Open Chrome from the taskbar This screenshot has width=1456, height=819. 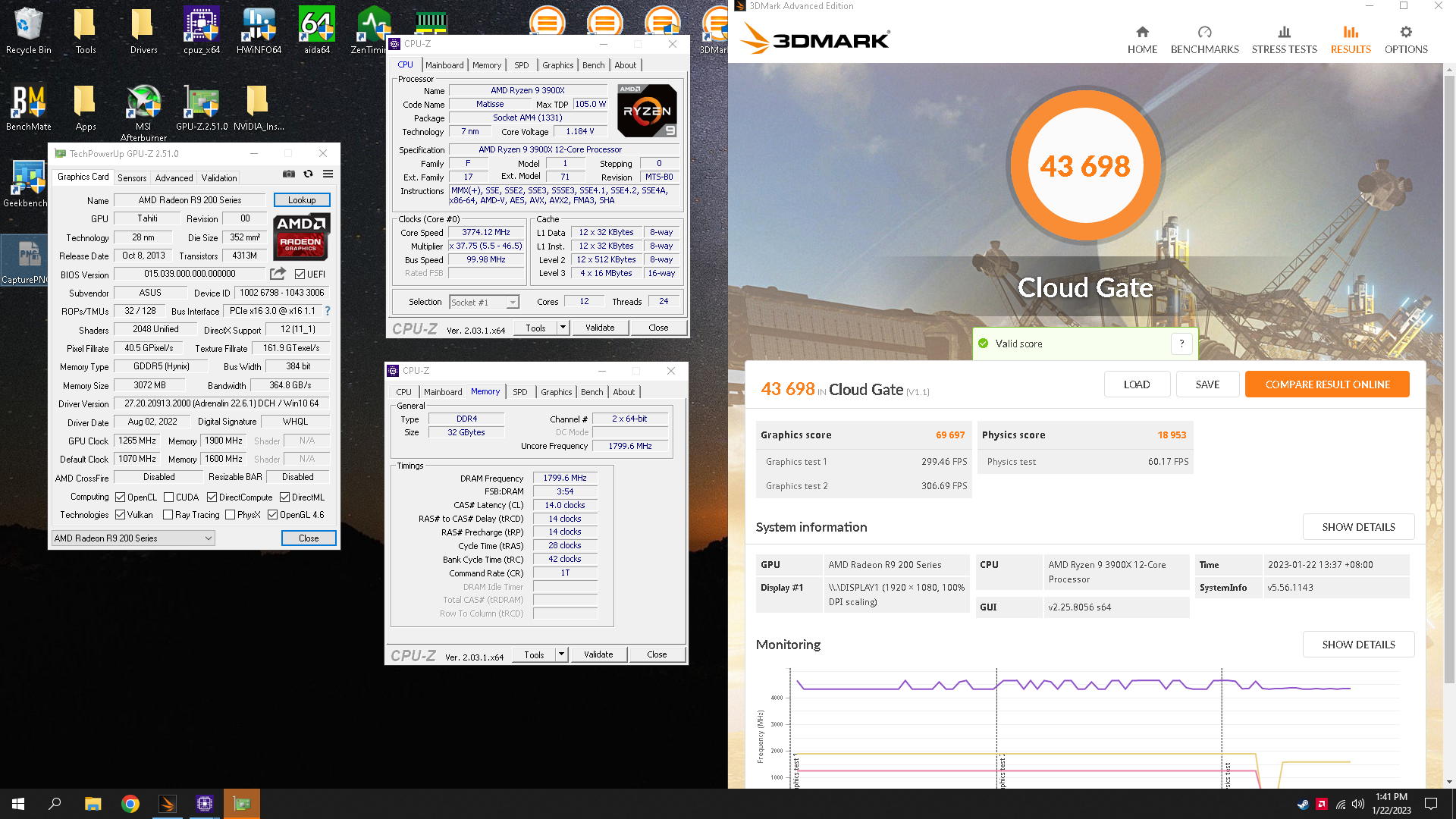[x=130, y=804]
